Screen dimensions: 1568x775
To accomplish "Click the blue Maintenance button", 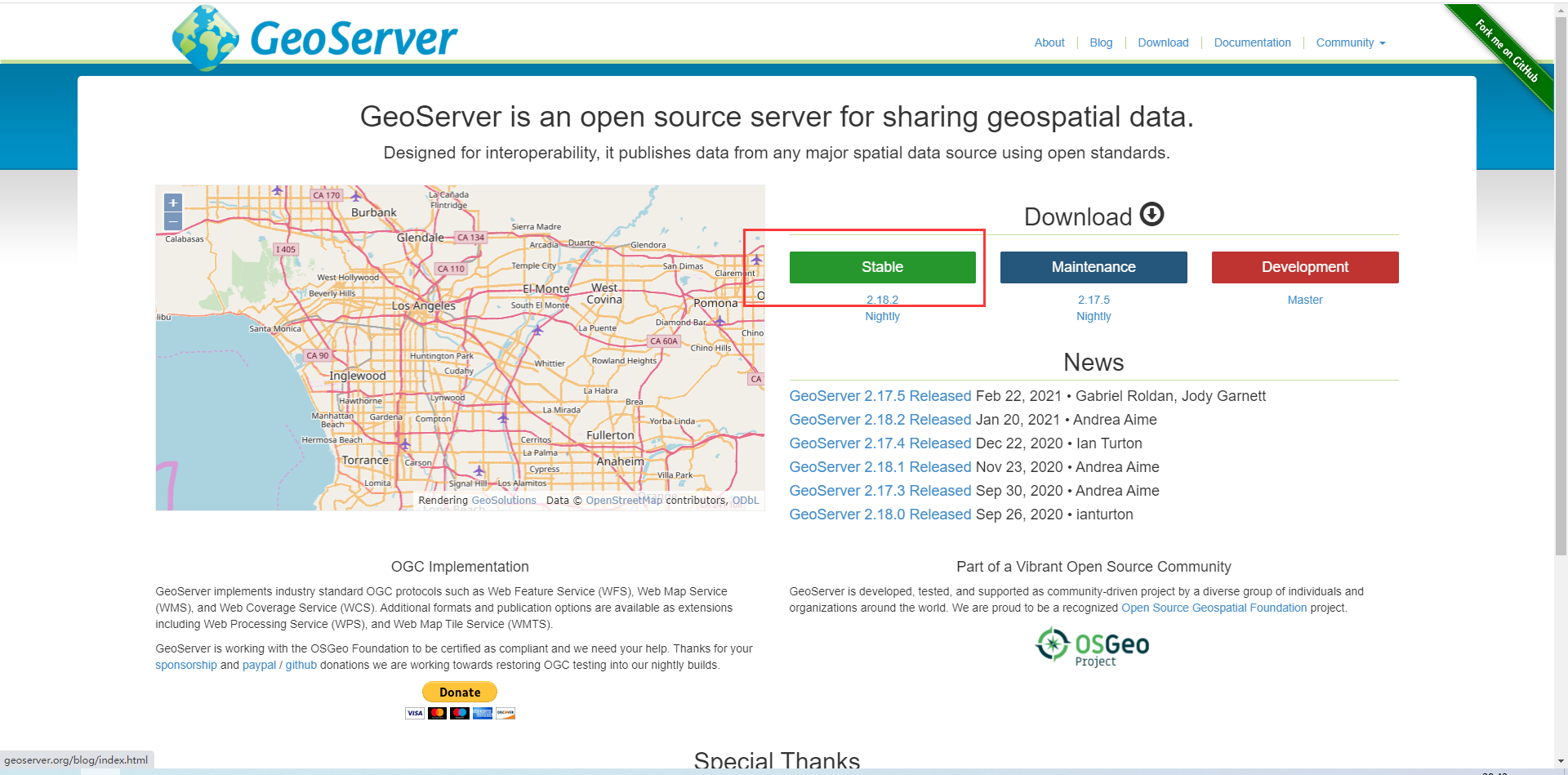I will [1094, 267].
